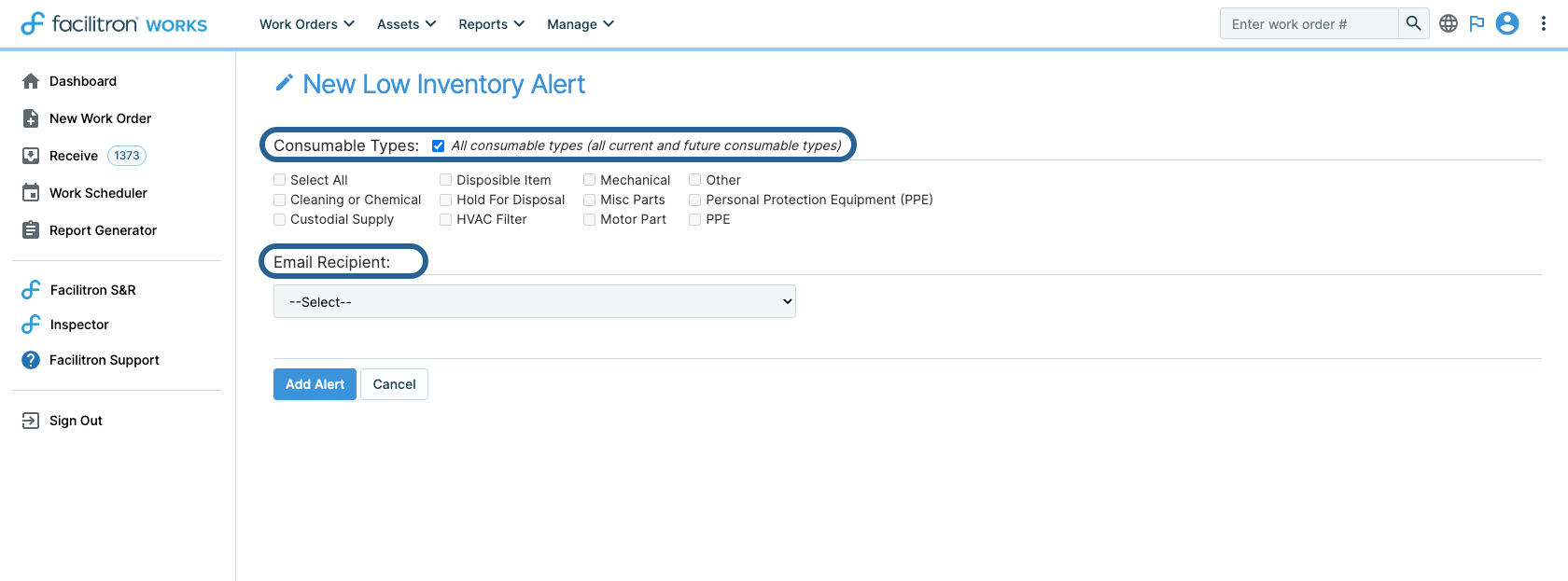Open Work Scheduler in sidebar
This screenshot has height=581, width=1568.
pos(98,193)
